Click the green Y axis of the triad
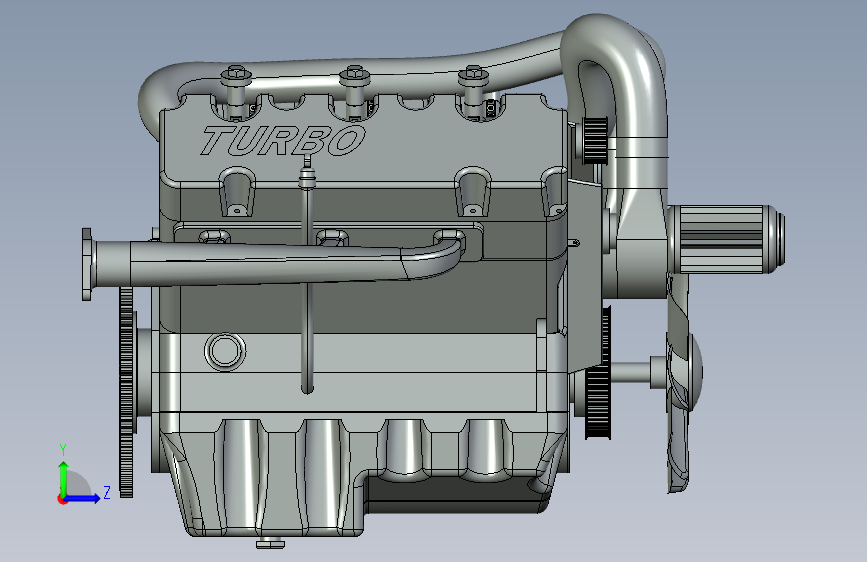Image resolution: width=867 pixels, height=562 pixels. [64, 479]
